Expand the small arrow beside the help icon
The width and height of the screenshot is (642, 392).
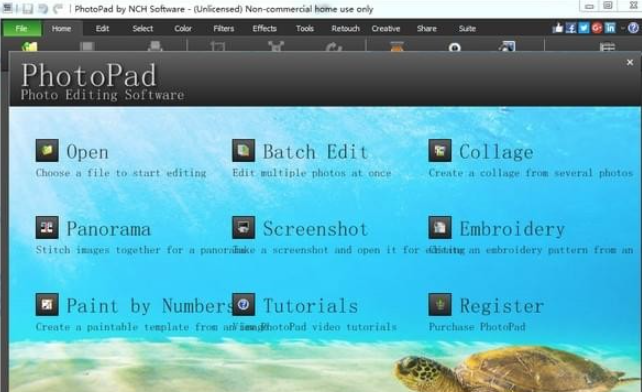622,28
